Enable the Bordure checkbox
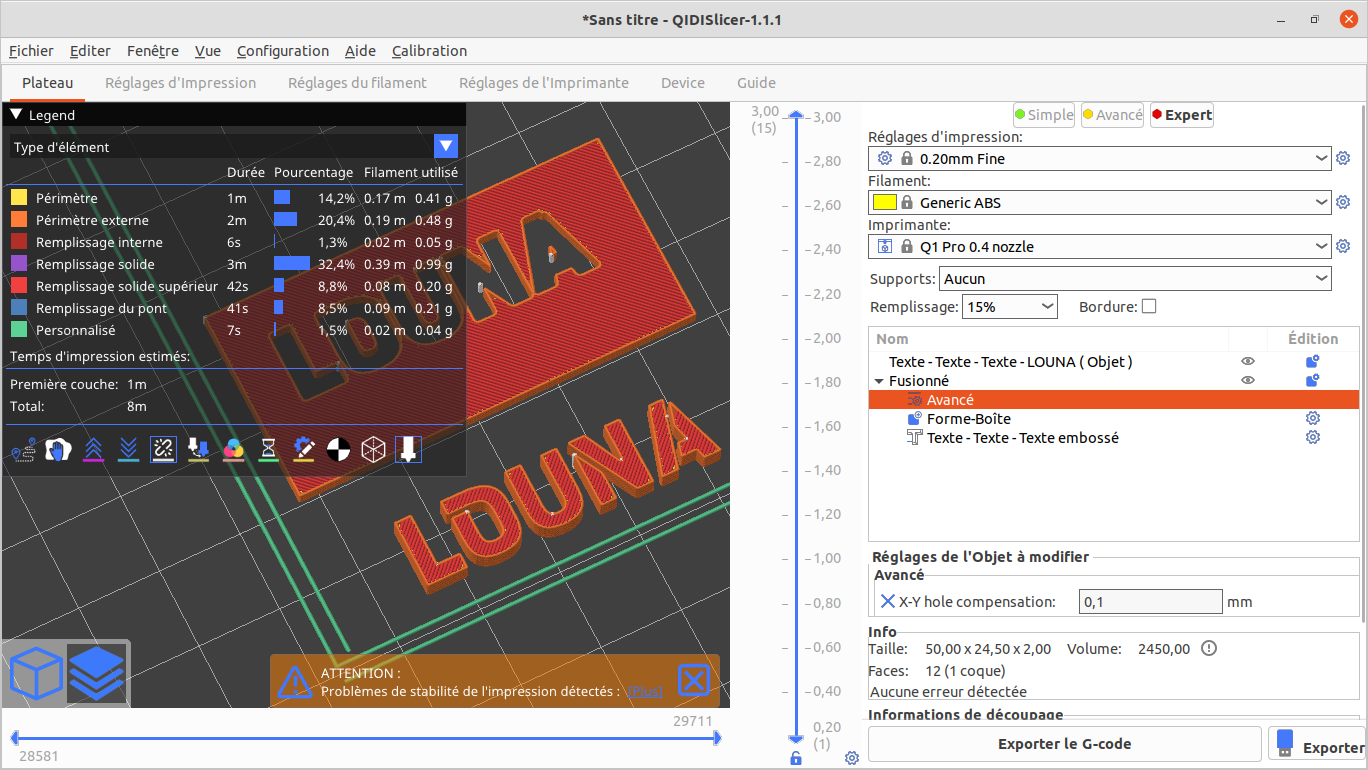Screen dimensions: 1368x770 tap(1149, 306)
